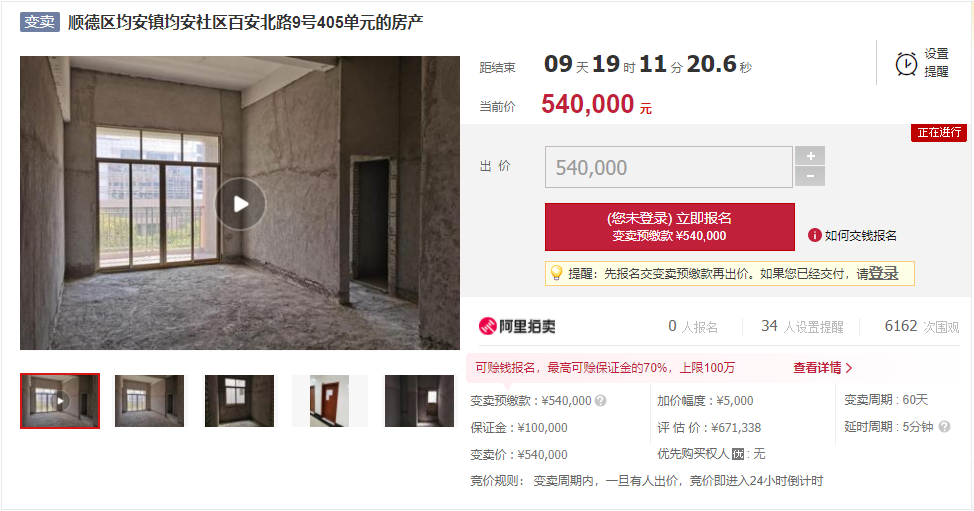
Task: Select the second room thumbnail
Action: [x=149, y=400]
